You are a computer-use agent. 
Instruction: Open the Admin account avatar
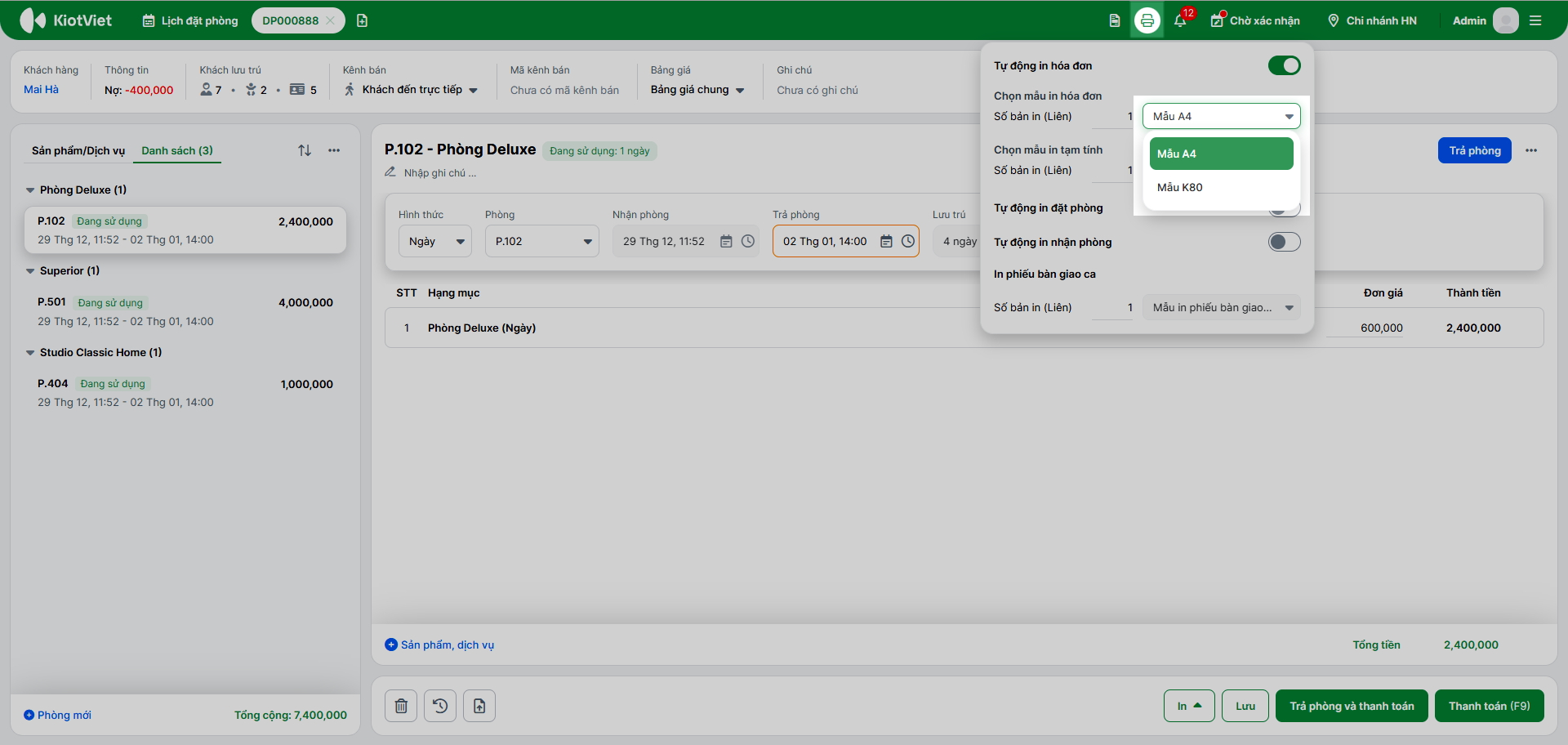[x=1505, y=20]
